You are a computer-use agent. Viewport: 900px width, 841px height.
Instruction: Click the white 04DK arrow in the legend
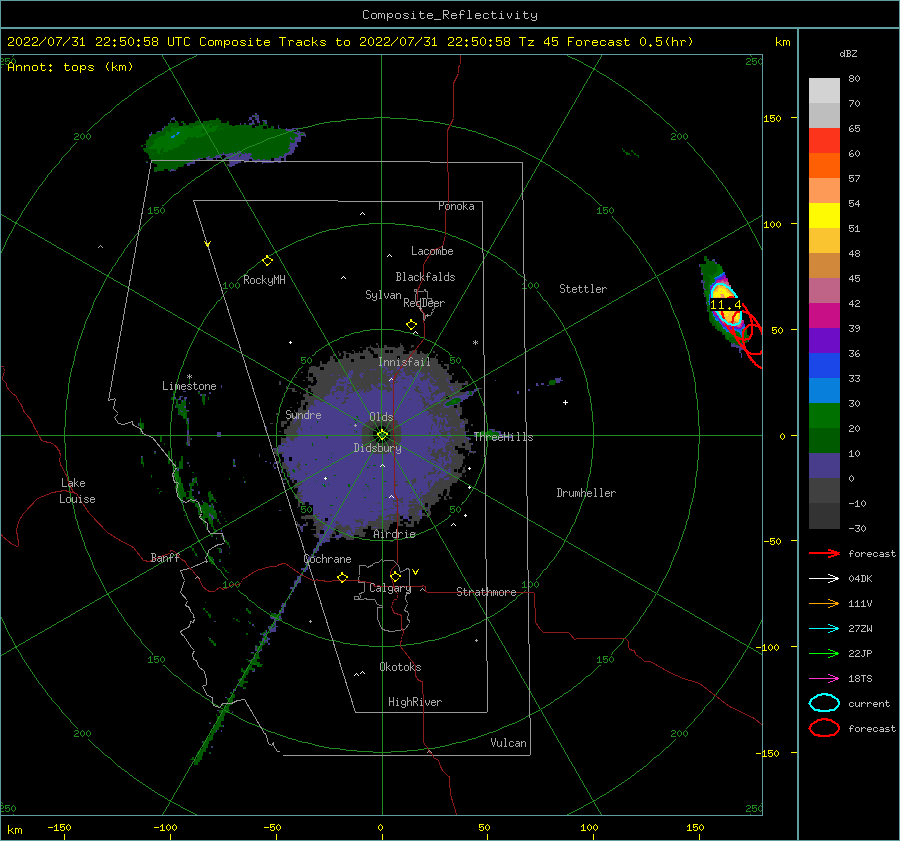pyautogui.click(x=824, y=578)
